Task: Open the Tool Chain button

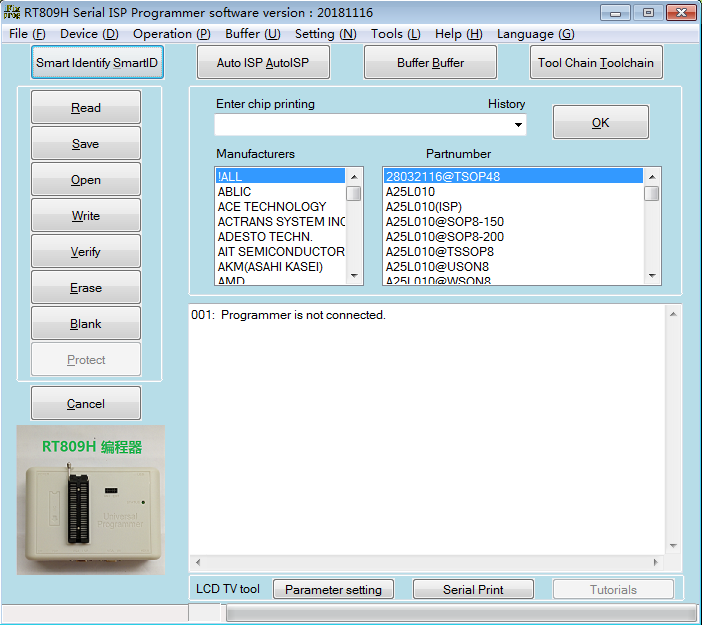Action: 596,63
